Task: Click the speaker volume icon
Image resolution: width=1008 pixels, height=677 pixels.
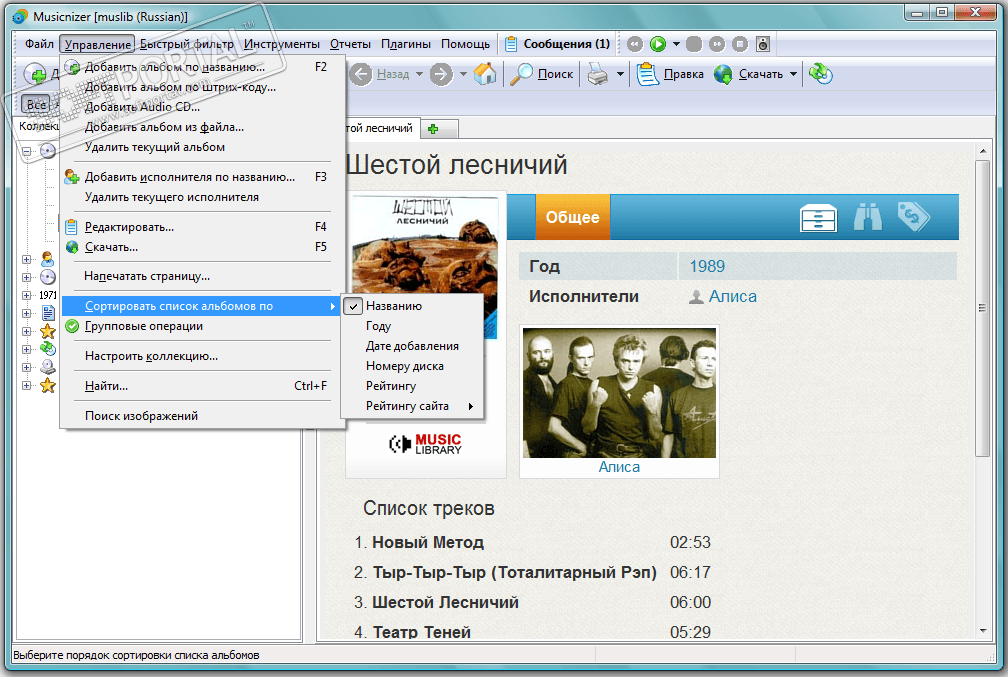Action: point(762,44)
